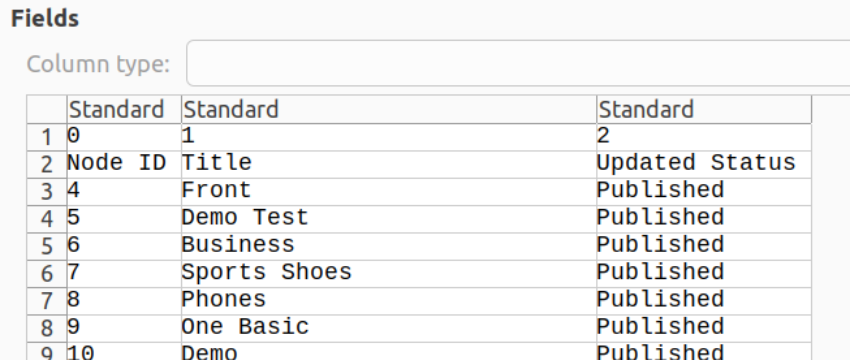The height and width of the screenshot is (360, 850).
Task: Select the second Standard column header
Action: coord(389,110)
